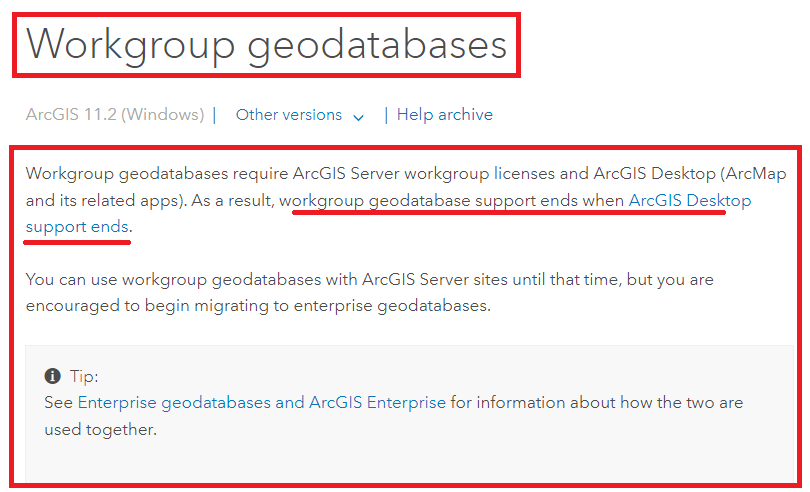Click 'used together.' text in the tip
This screenshot has height=492, width=810.
click(x=100, y=429)
